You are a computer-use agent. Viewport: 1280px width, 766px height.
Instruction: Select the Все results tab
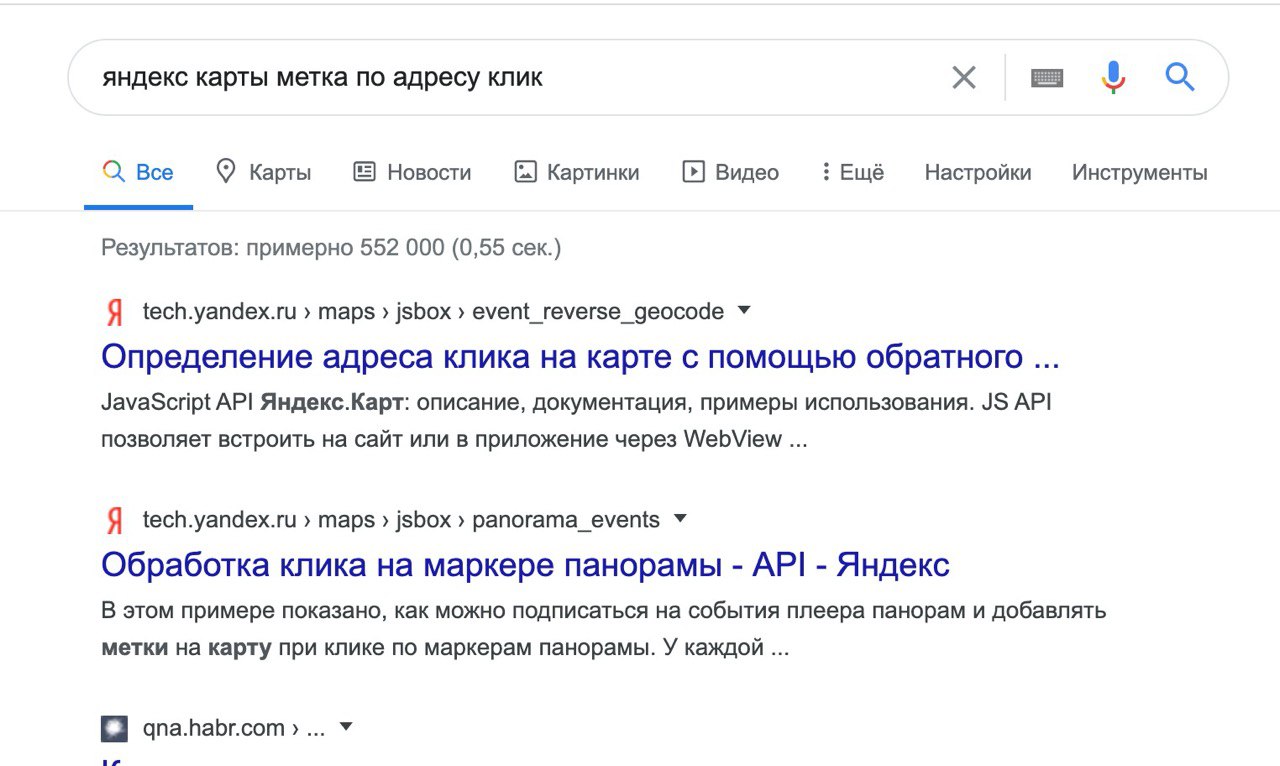point(138,173)
